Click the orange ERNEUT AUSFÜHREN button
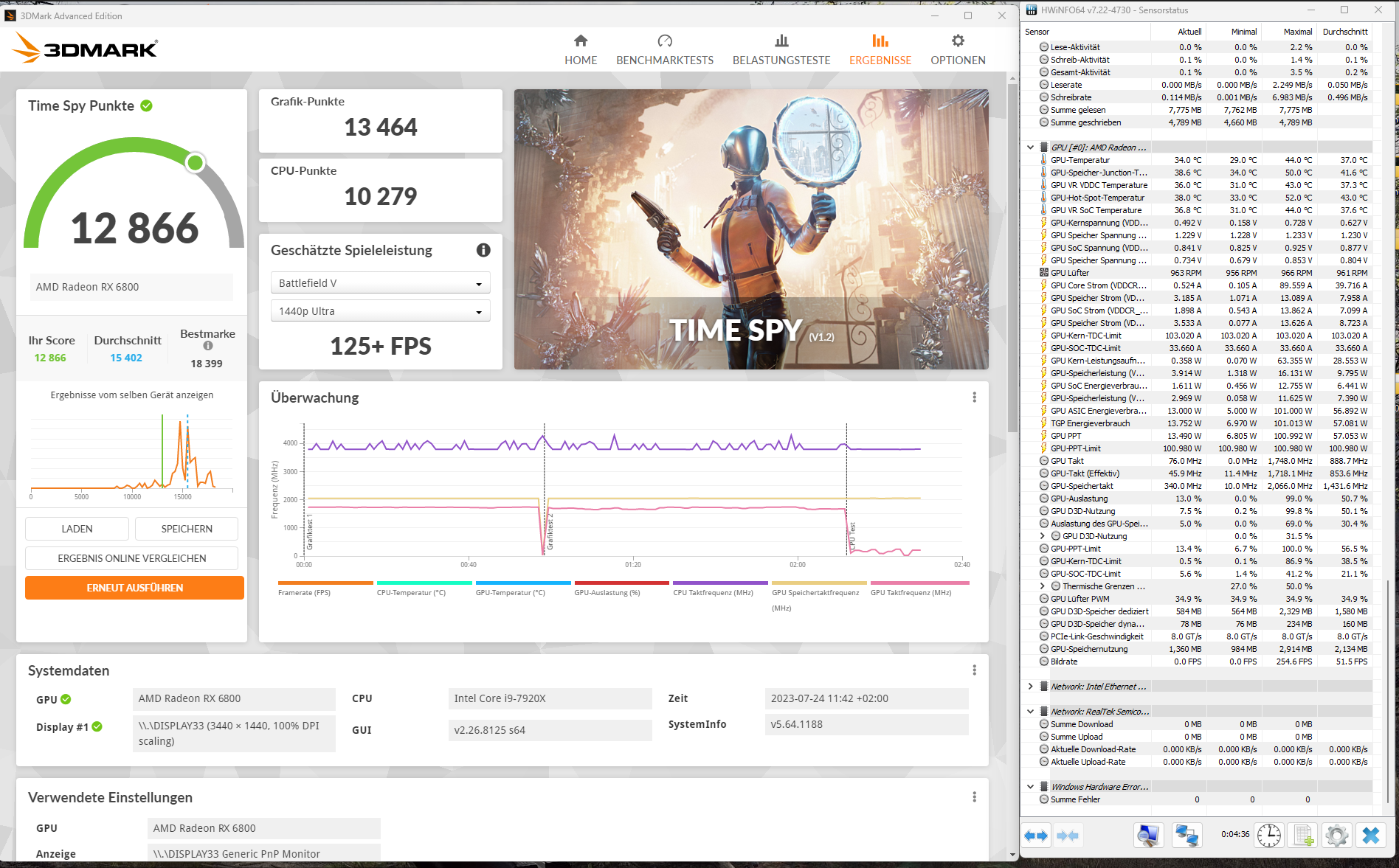This screenshot has width=1399, height=868. 134,588
